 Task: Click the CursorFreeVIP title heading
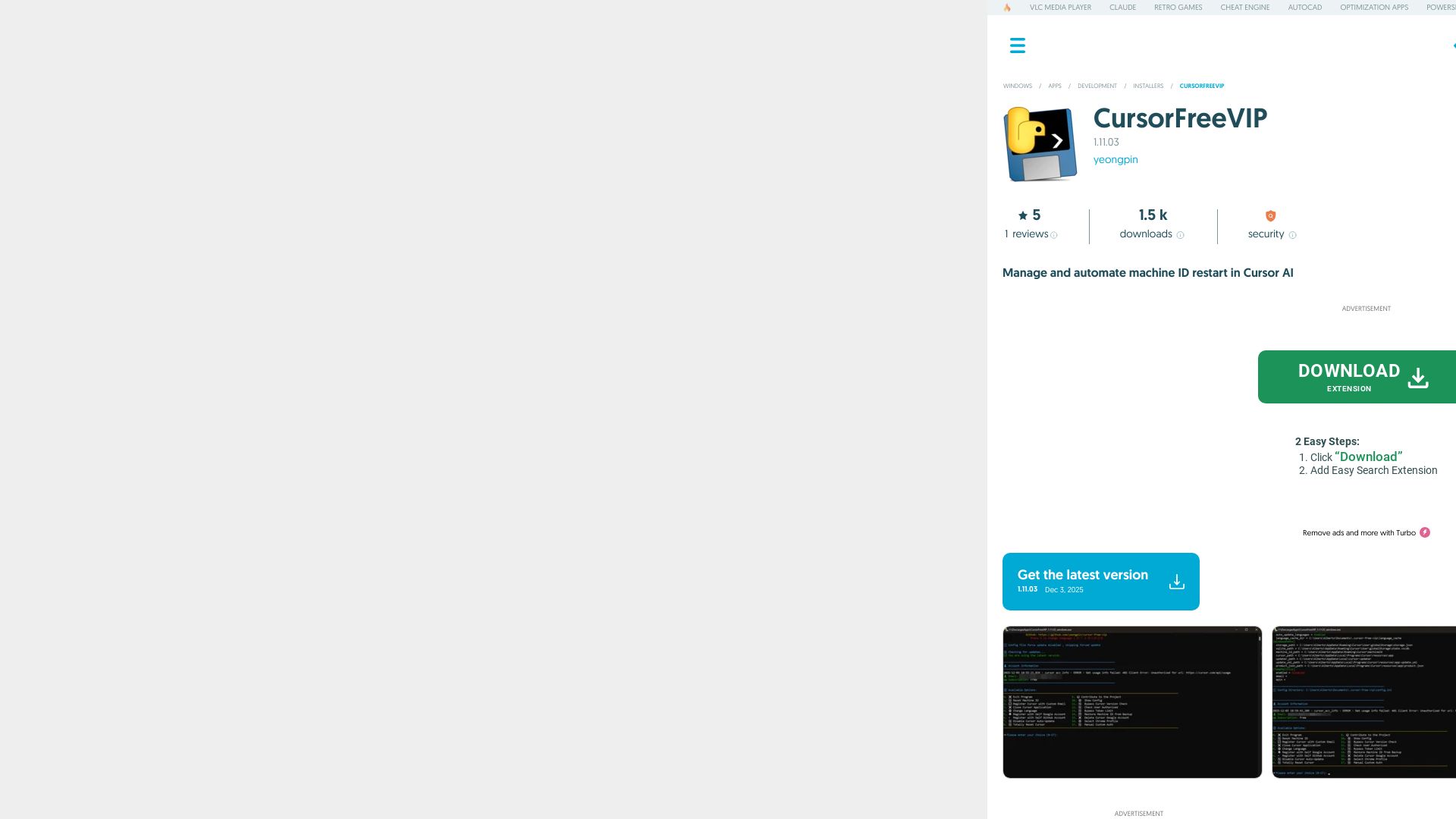(x=1180, y=118)
